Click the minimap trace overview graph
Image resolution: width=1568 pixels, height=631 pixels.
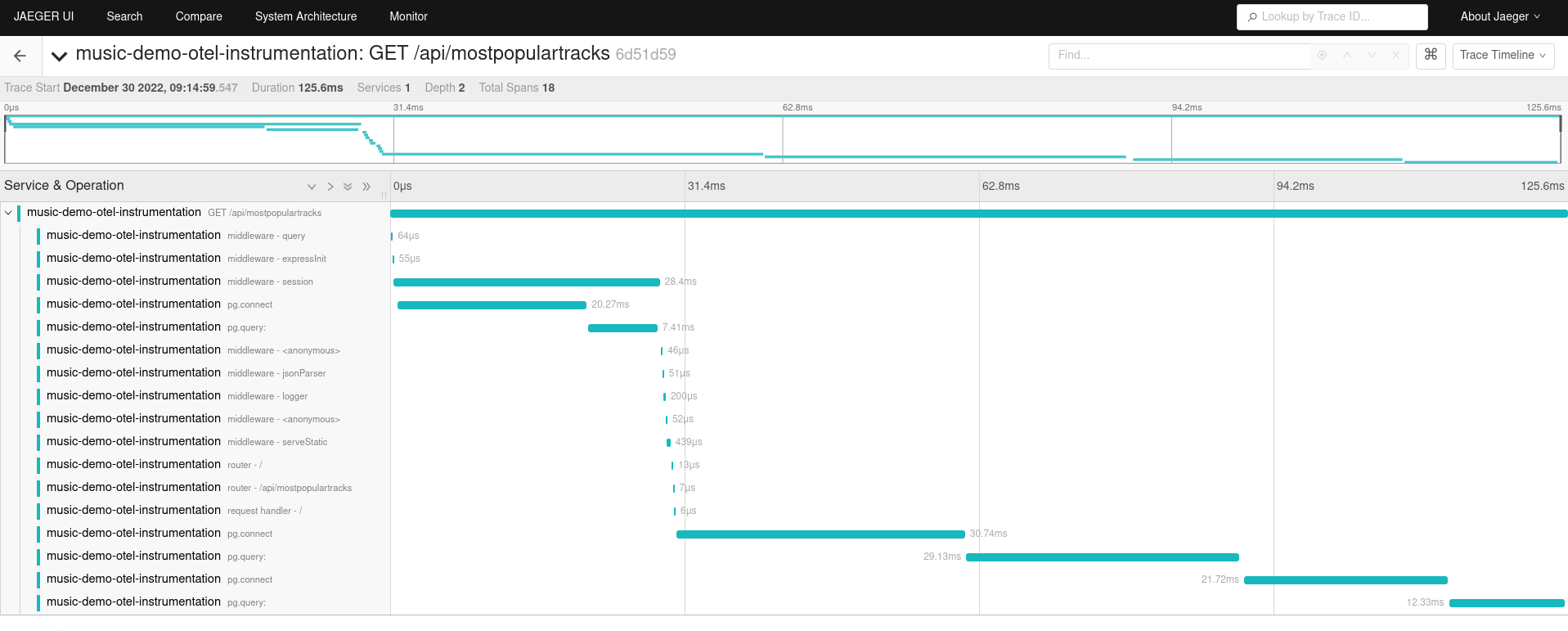tap(783, 139)
